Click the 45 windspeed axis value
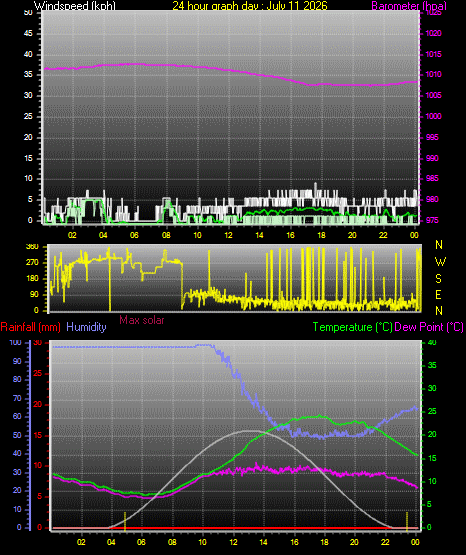The height and width of the screenshot is (555, 466). [28, 33]
